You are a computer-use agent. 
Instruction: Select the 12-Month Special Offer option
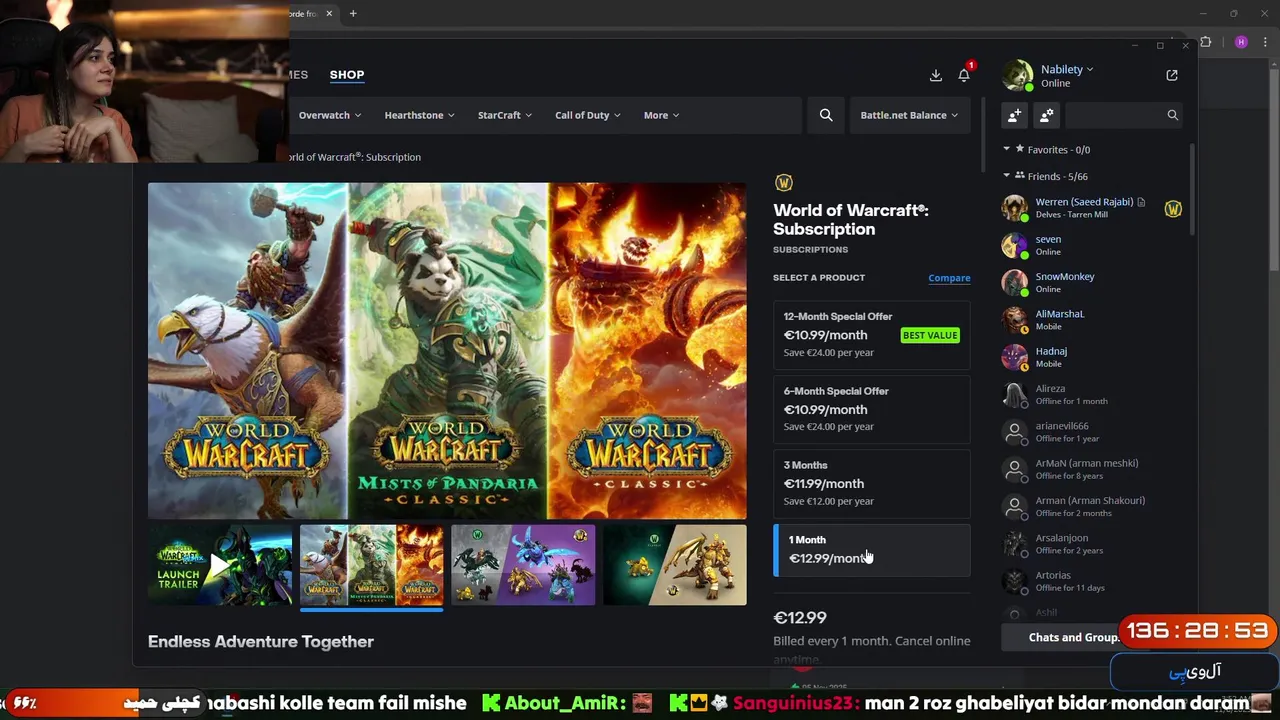[x=872, y=334]
